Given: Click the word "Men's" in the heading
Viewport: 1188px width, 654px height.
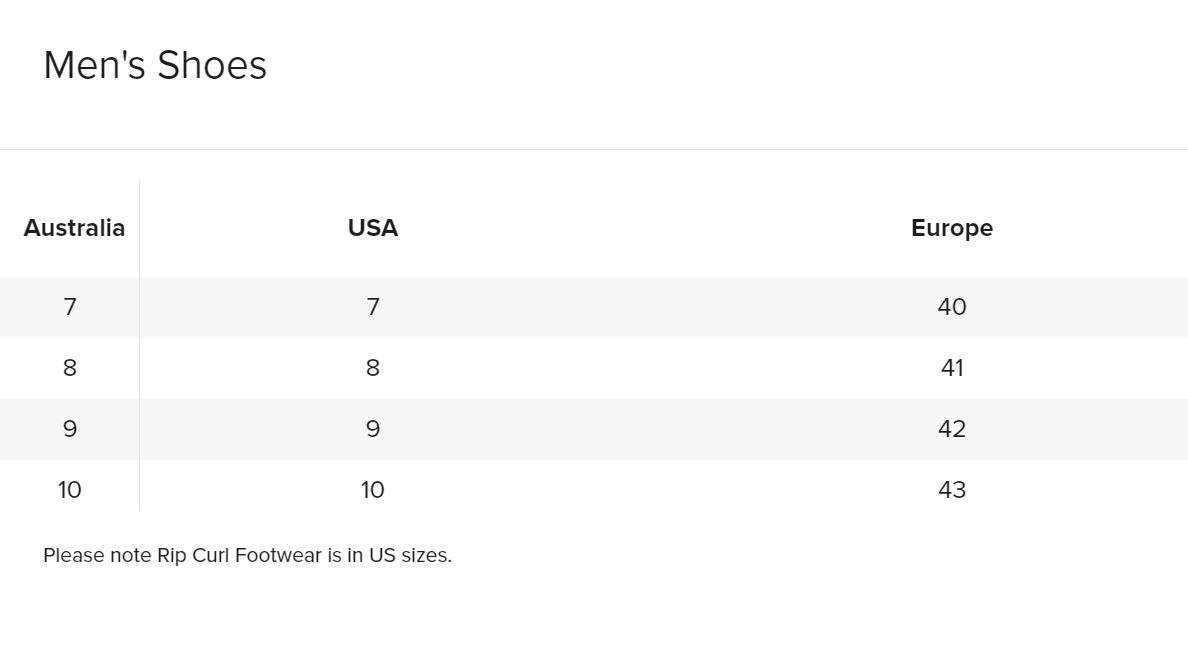Looking at the screenshot, I should [95, 66].
